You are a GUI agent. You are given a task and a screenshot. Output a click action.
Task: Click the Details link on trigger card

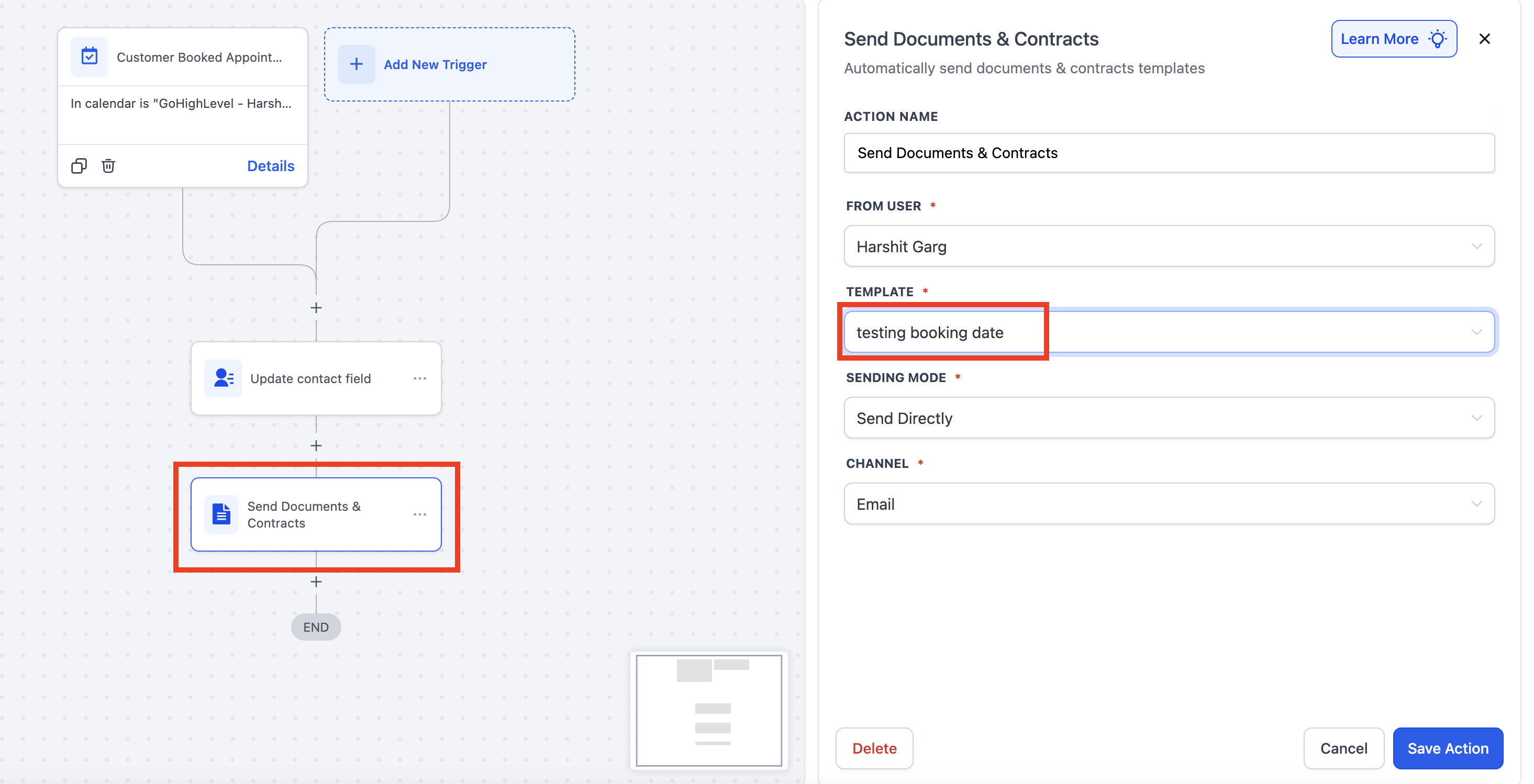(271, 165)
